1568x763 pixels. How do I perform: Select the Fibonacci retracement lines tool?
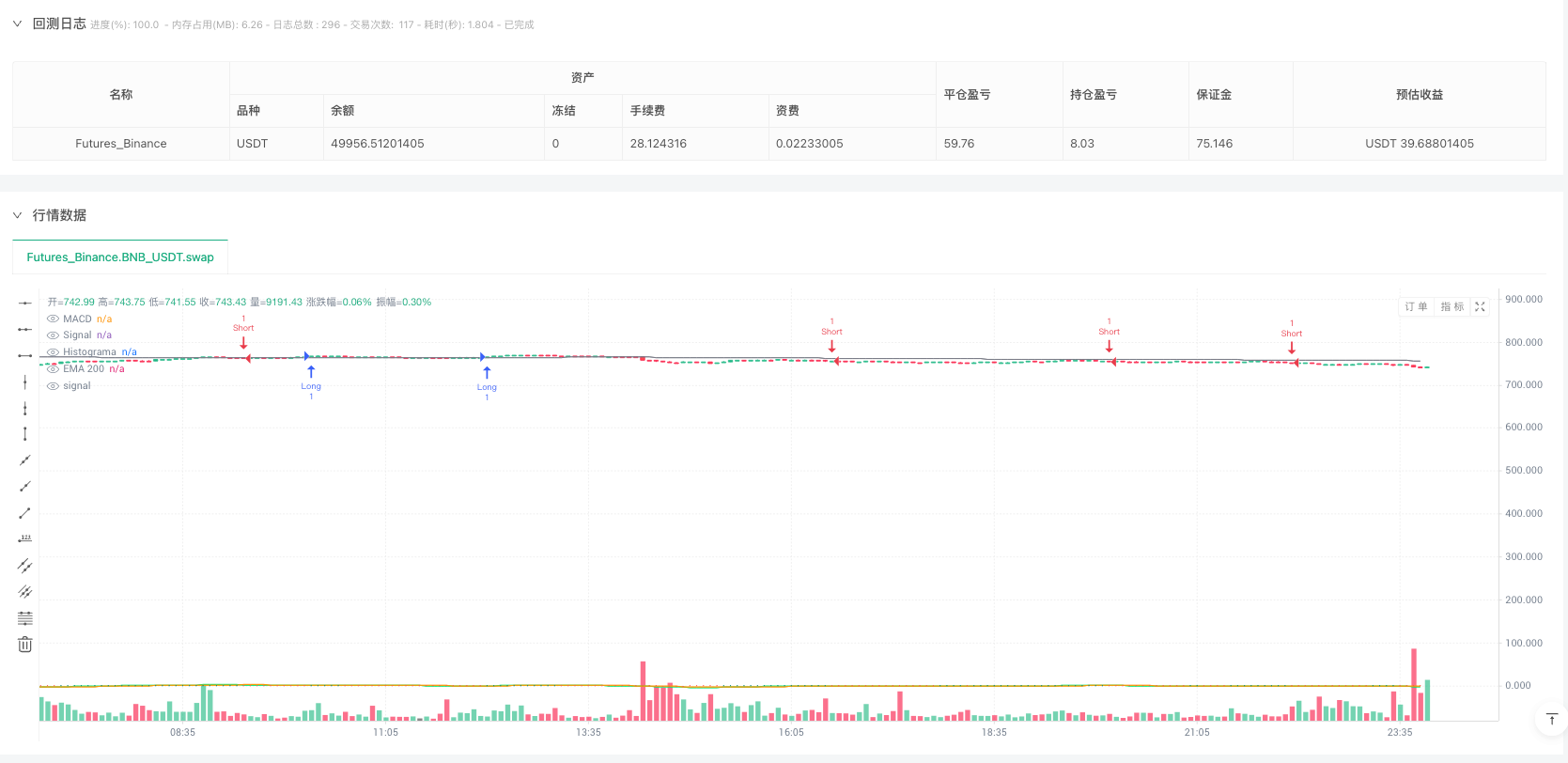coord(25,618)
